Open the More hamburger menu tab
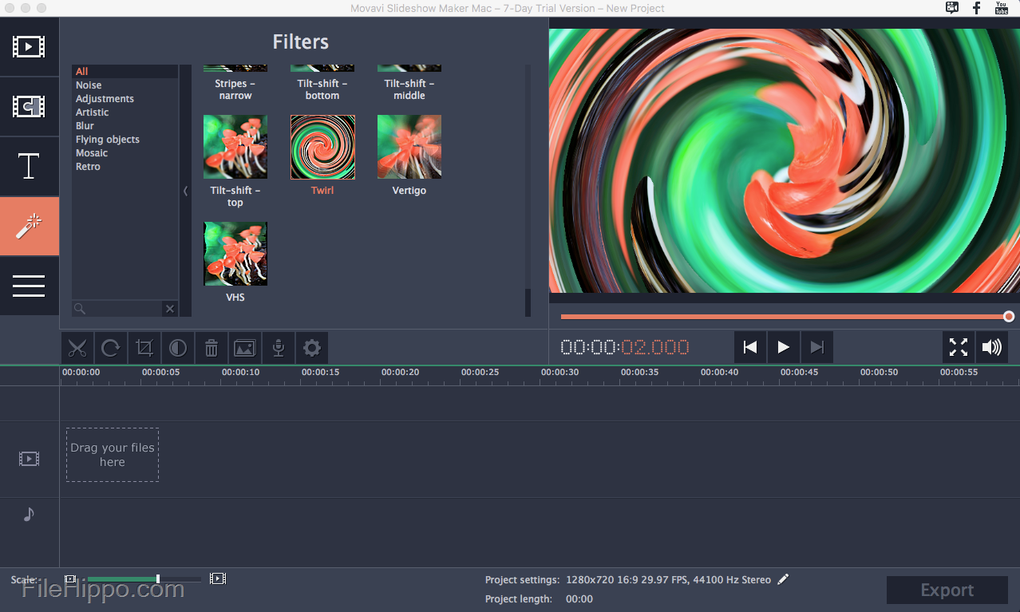 click(29, 286)
